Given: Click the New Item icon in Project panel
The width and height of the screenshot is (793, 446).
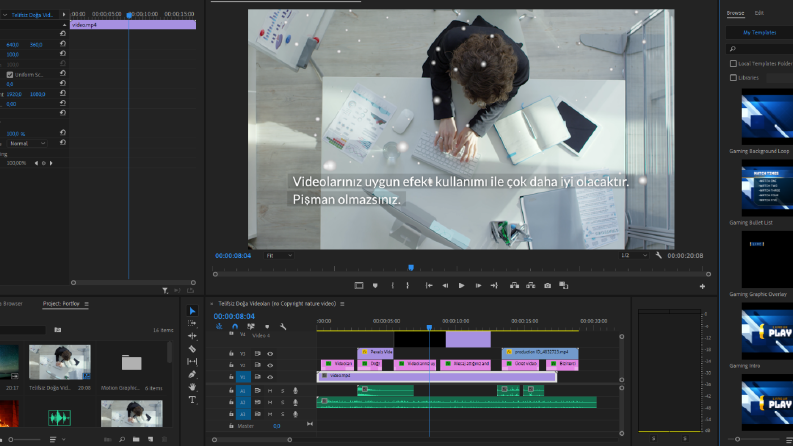Looking at the screenshot, I should click(150, 439).
